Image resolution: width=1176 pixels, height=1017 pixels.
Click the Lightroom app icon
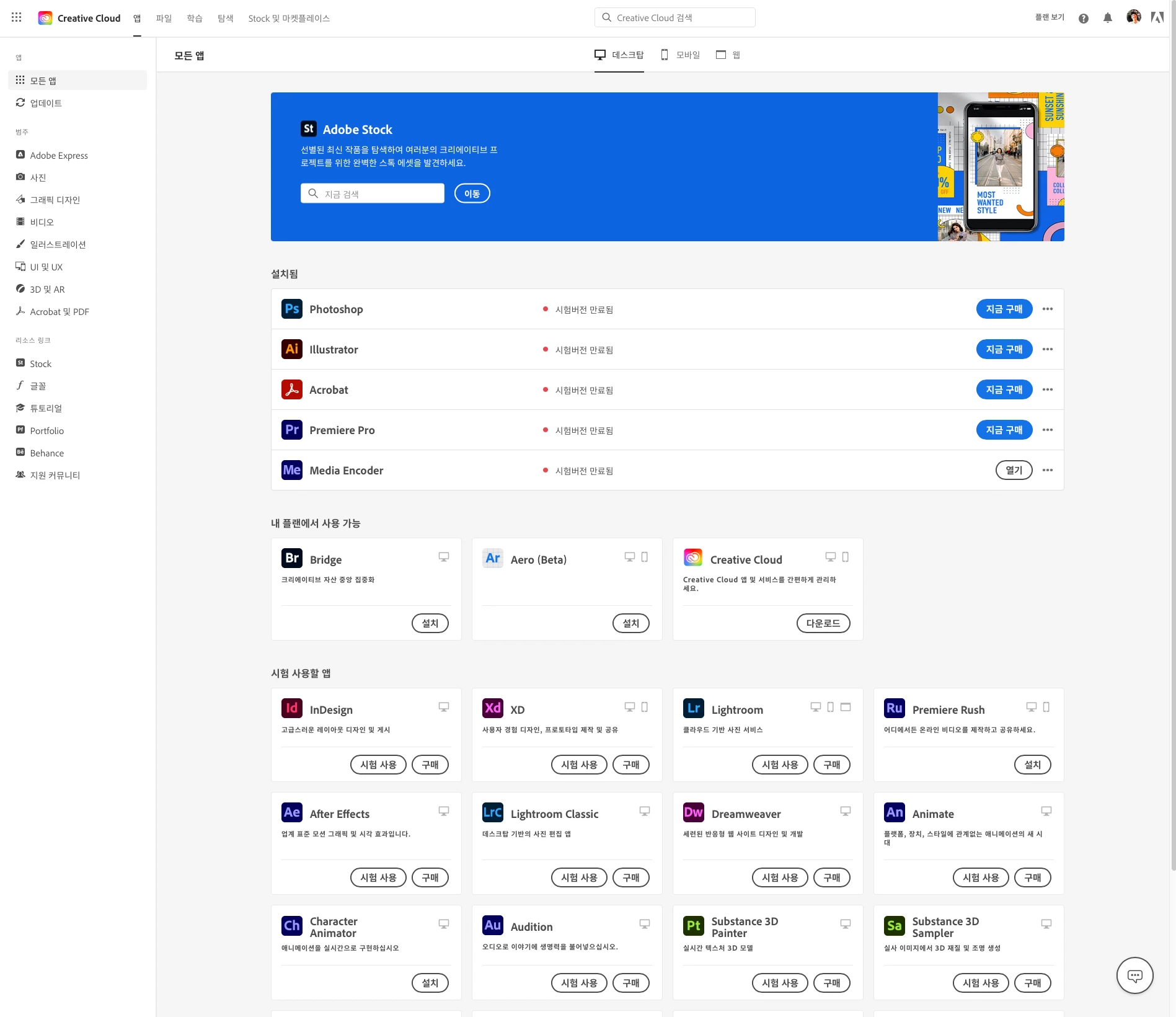click(694, 708)
